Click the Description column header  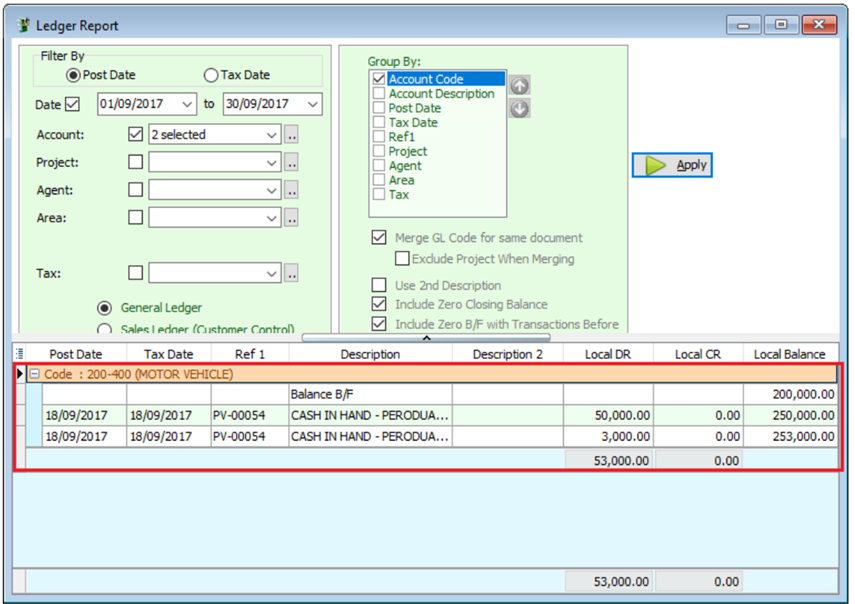pyautogui.click(x=370, y=354)
